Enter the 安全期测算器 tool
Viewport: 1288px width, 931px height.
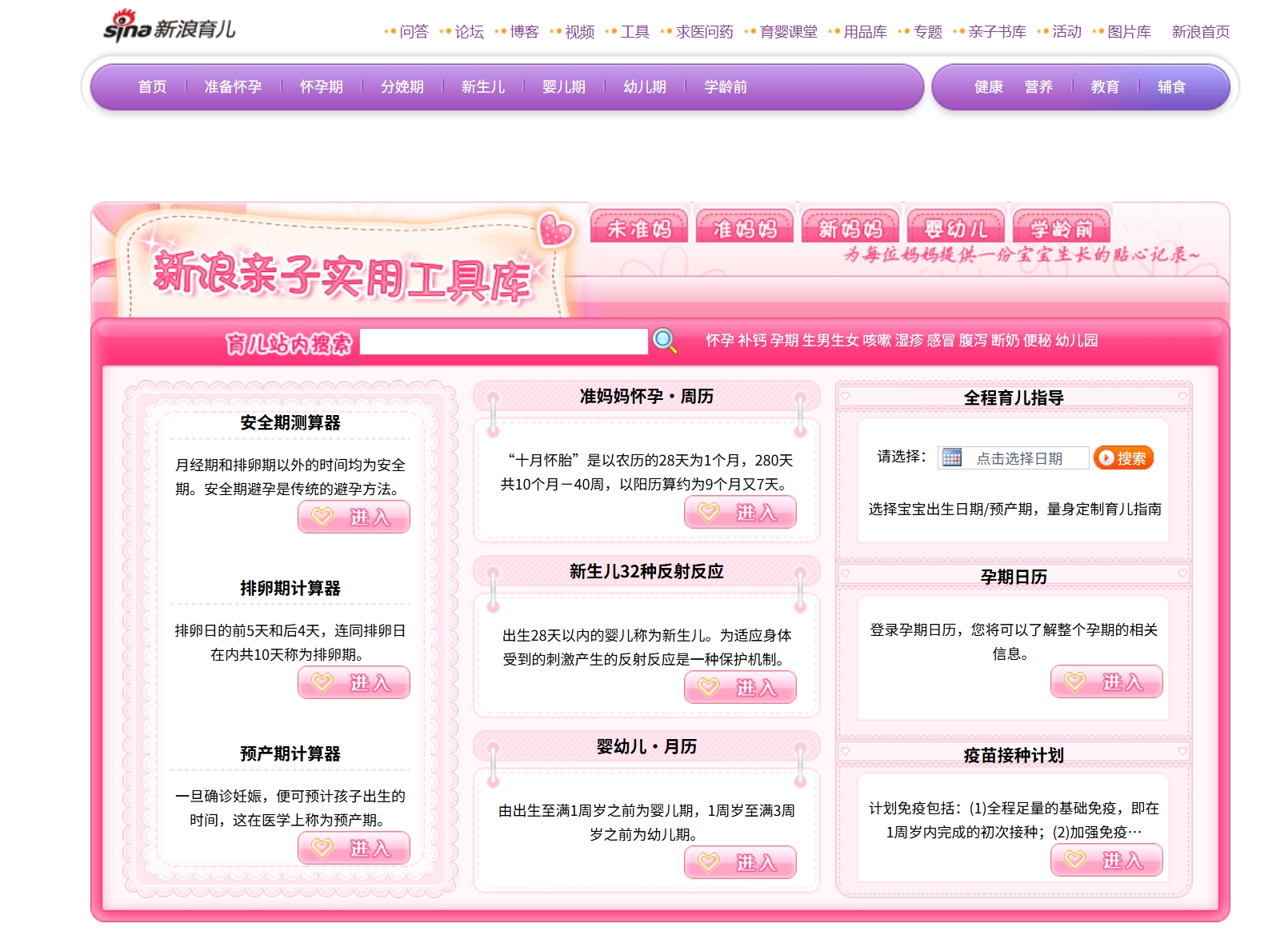[354, 517]
